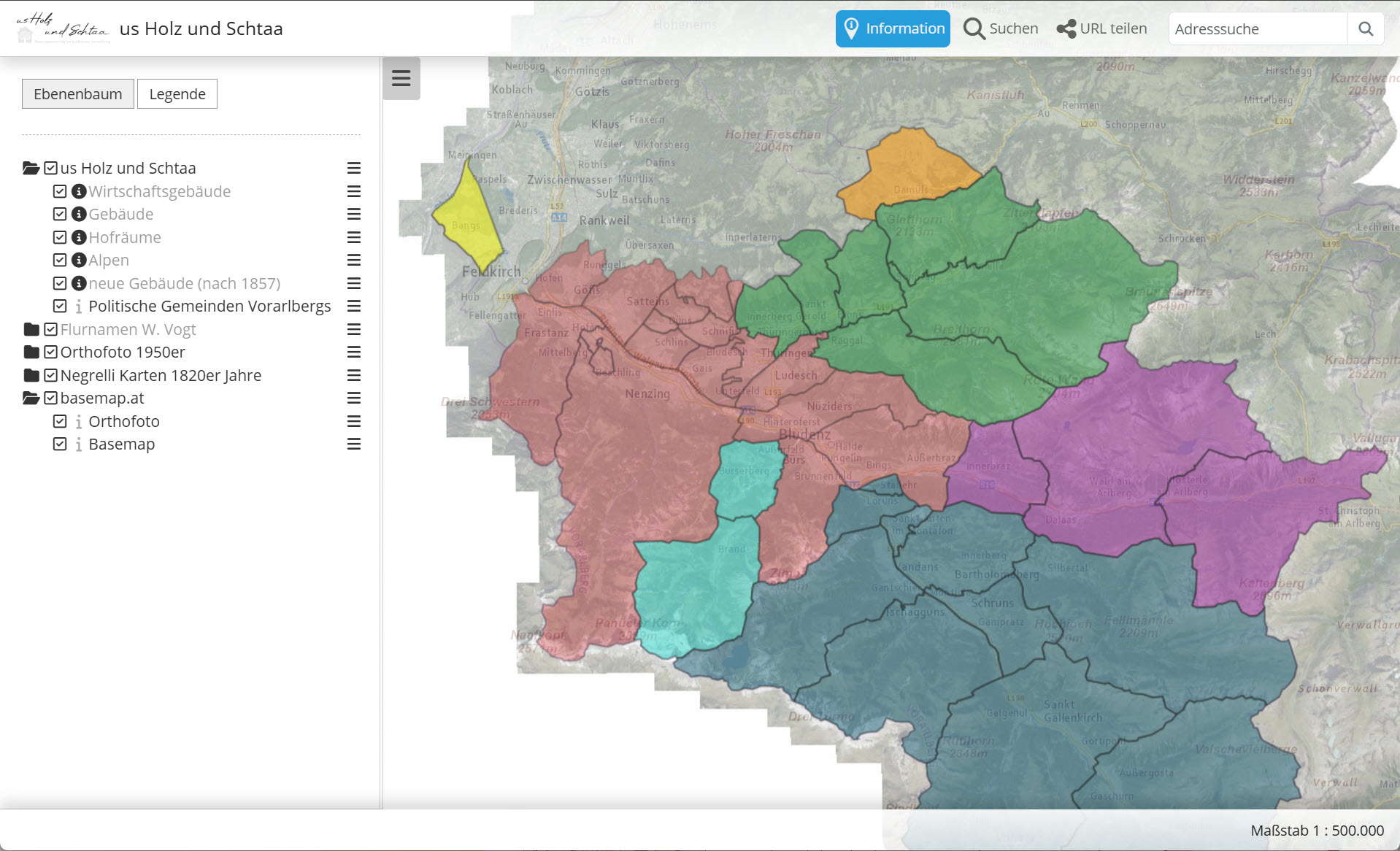Viewport: 1400px width, 851px height.
Task: Open the options menu for Gebäude layer
Action: point(354,214)
